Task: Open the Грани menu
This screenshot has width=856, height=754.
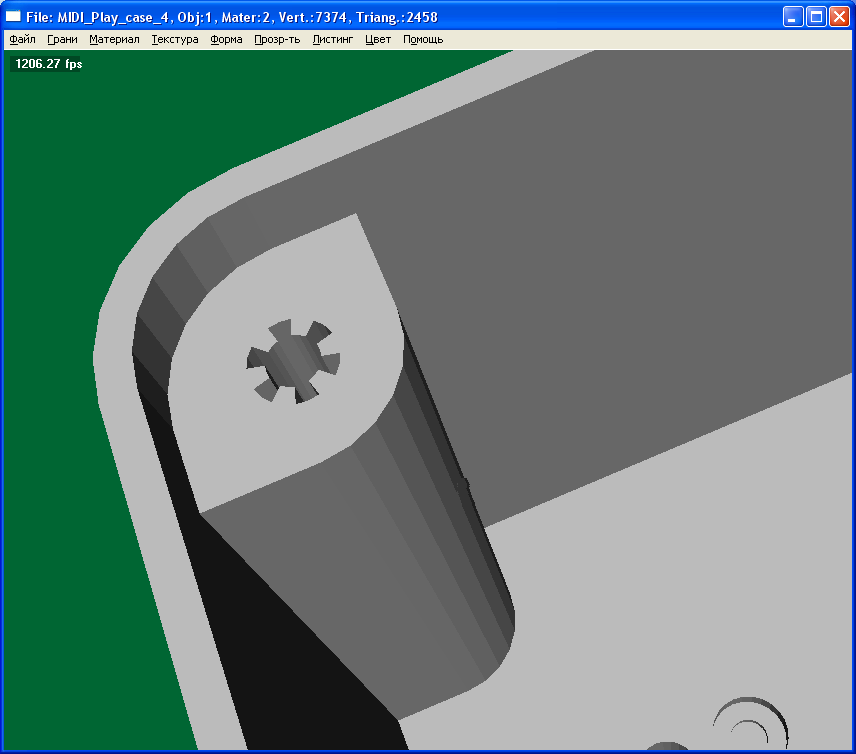Action: tap(62, 40)
